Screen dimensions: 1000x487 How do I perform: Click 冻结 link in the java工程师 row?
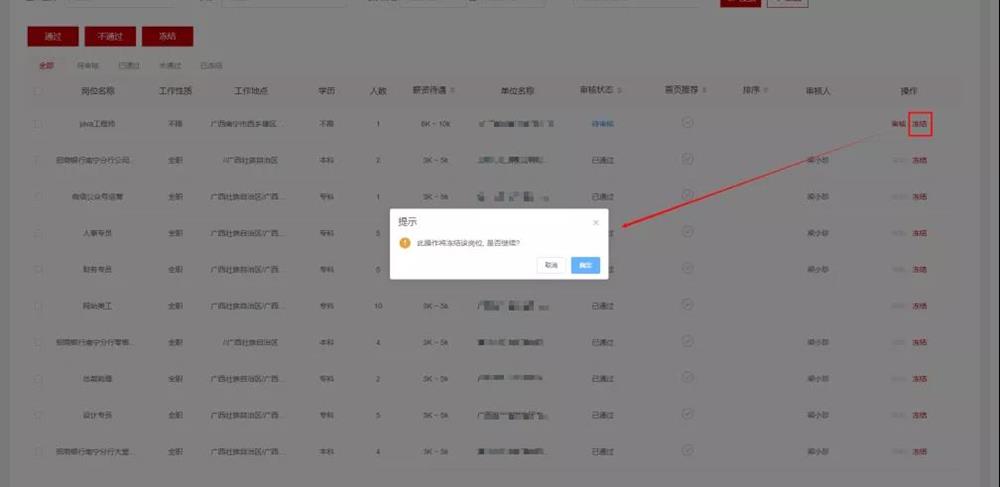tap(920, 124)
